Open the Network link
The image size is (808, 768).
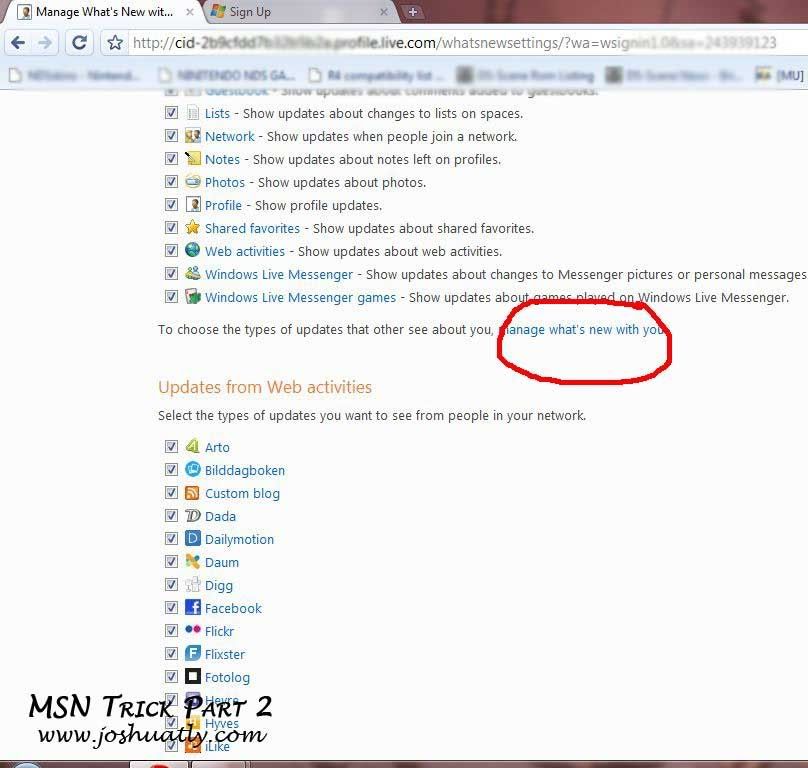[x=230, y=137]
